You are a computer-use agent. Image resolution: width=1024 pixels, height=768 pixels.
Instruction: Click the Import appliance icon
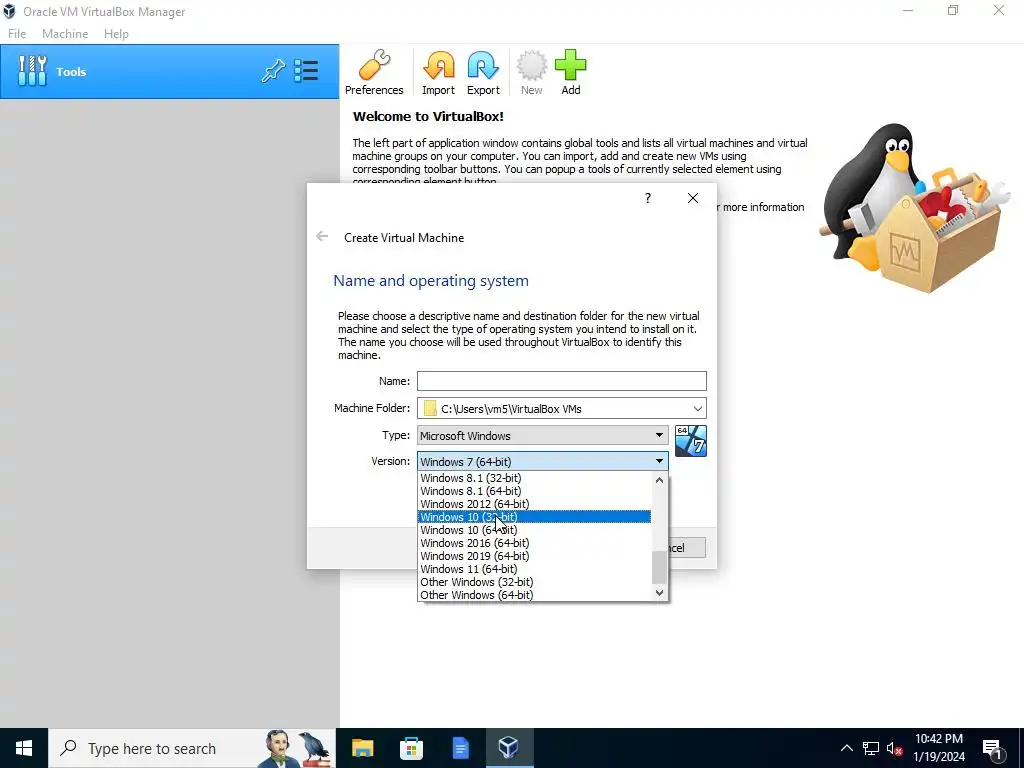[x=438, y=72]
